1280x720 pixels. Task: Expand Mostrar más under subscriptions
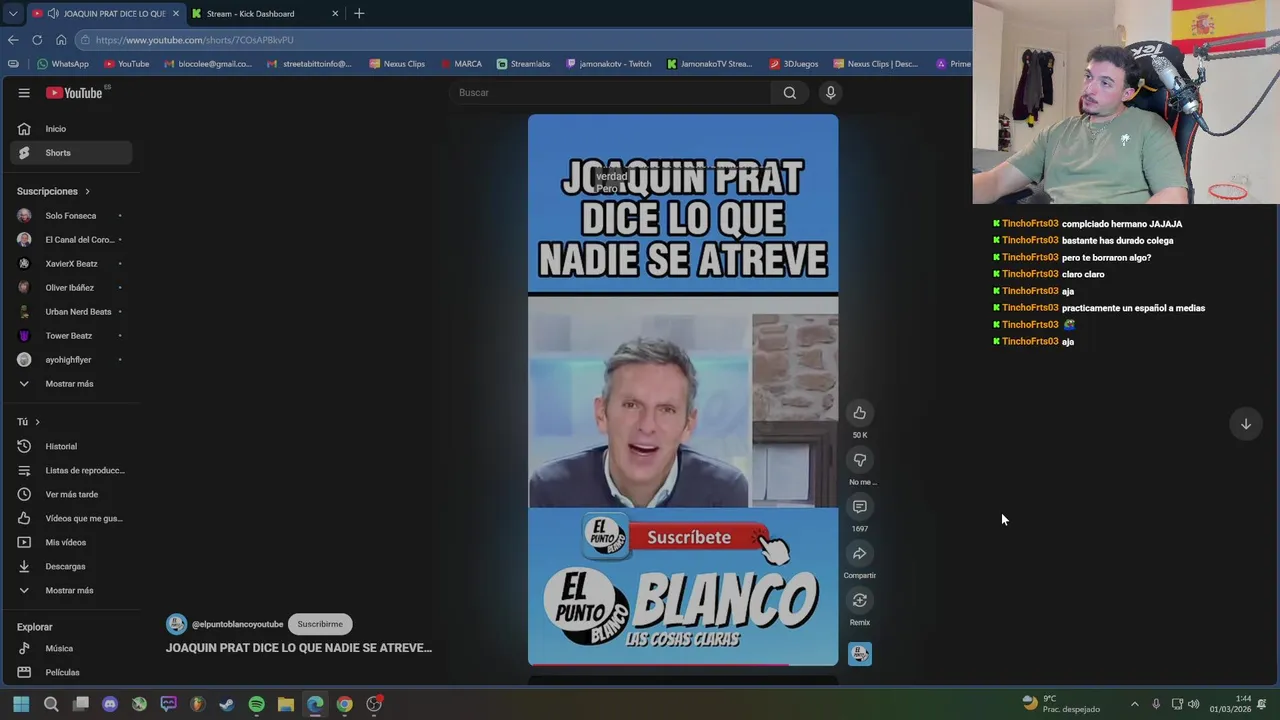click(x=71, y=384)
